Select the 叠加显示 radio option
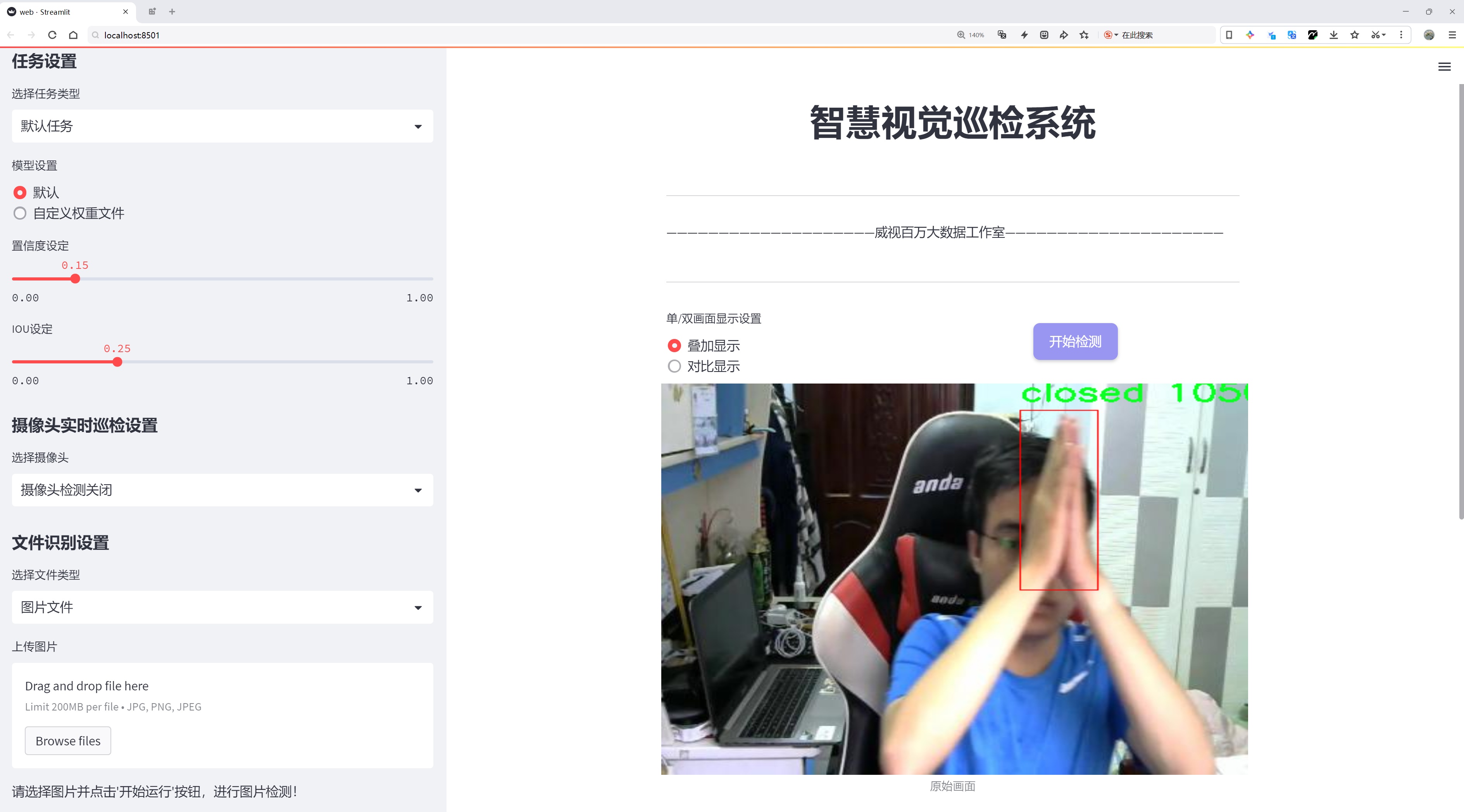This screenshot has width=1464, height=812. [x=704, y=346]
